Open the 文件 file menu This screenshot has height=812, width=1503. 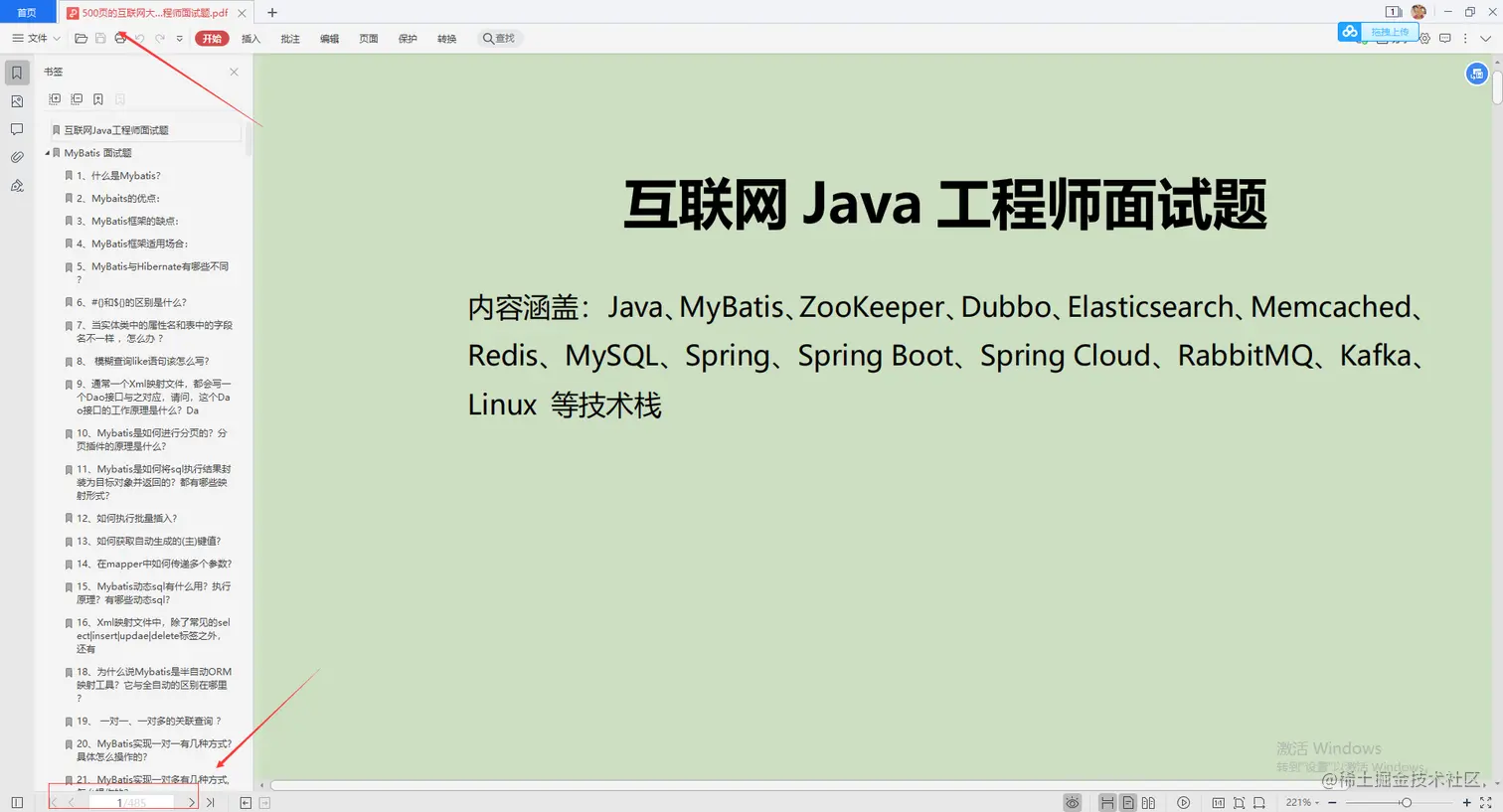tap(36, 39)
